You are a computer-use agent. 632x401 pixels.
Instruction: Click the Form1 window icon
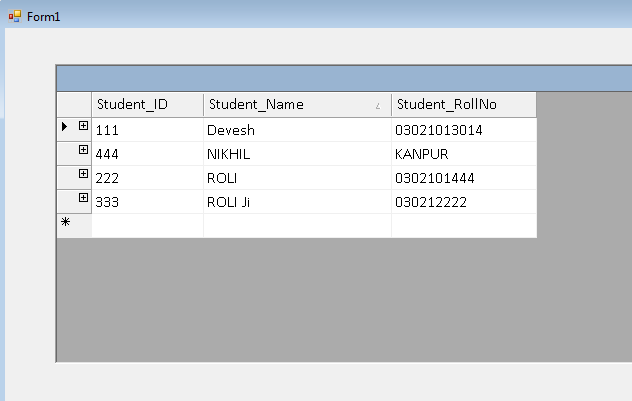(15, 17)
